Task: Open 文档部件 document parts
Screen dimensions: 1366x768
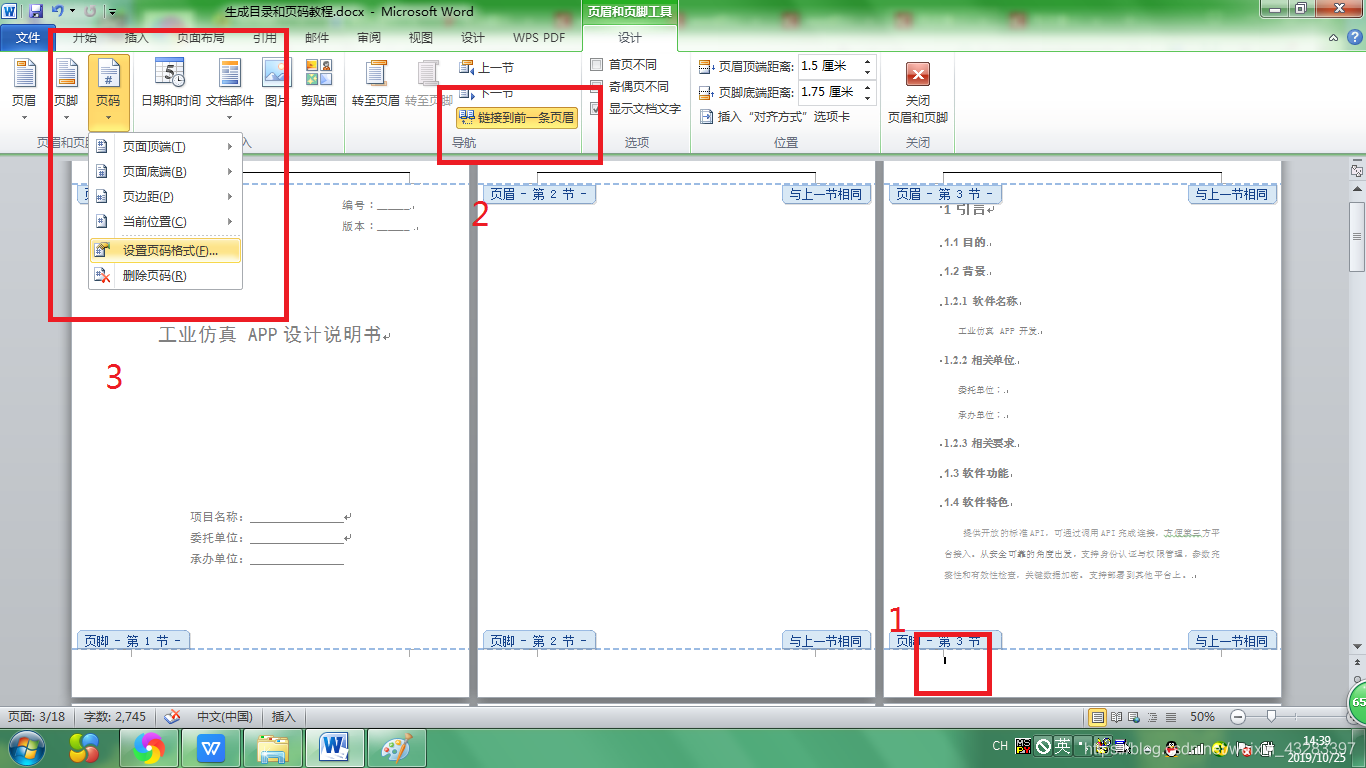Action: [230, 88]
